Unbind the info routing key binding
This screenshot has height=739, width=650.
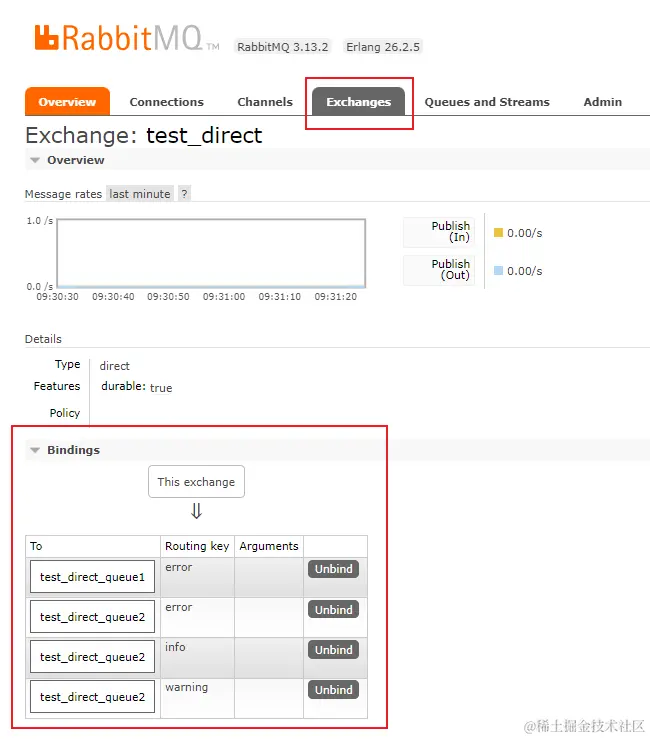tap(334, 649)
